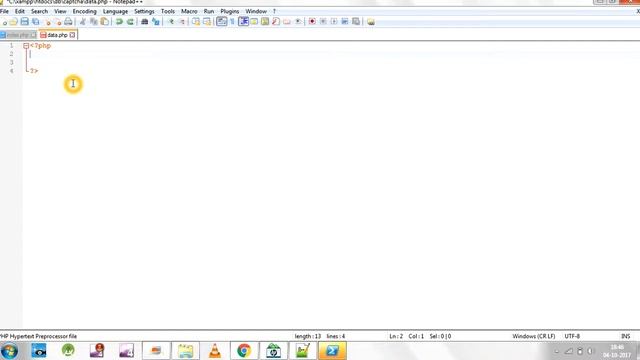Toggle Word wrap in the toolbar
This screenshot has width=640, height=360.
pyautogui.click(x=222, y=22)
